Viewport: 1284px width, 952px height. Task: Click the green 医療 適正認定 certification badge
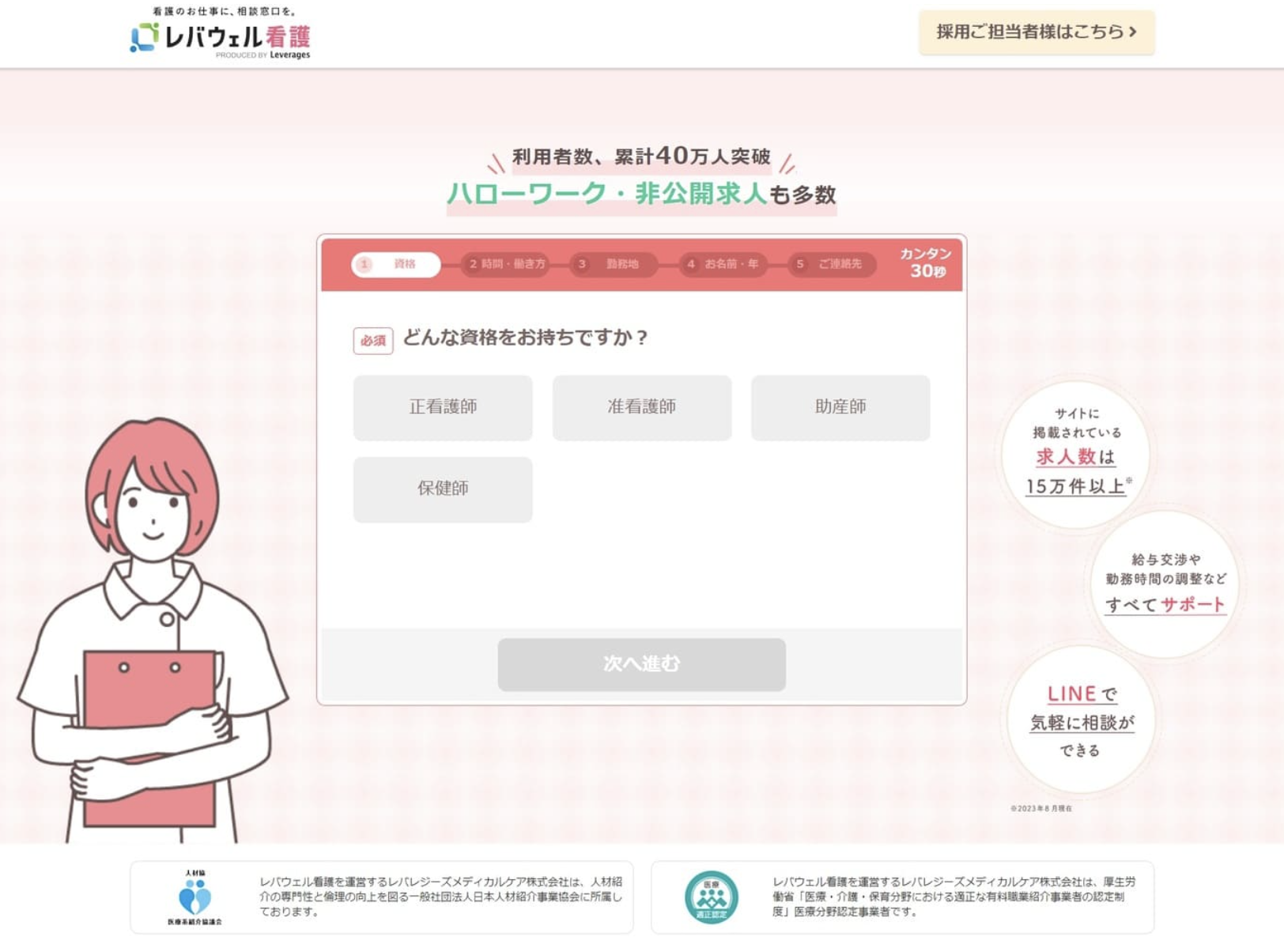(711, 897)
